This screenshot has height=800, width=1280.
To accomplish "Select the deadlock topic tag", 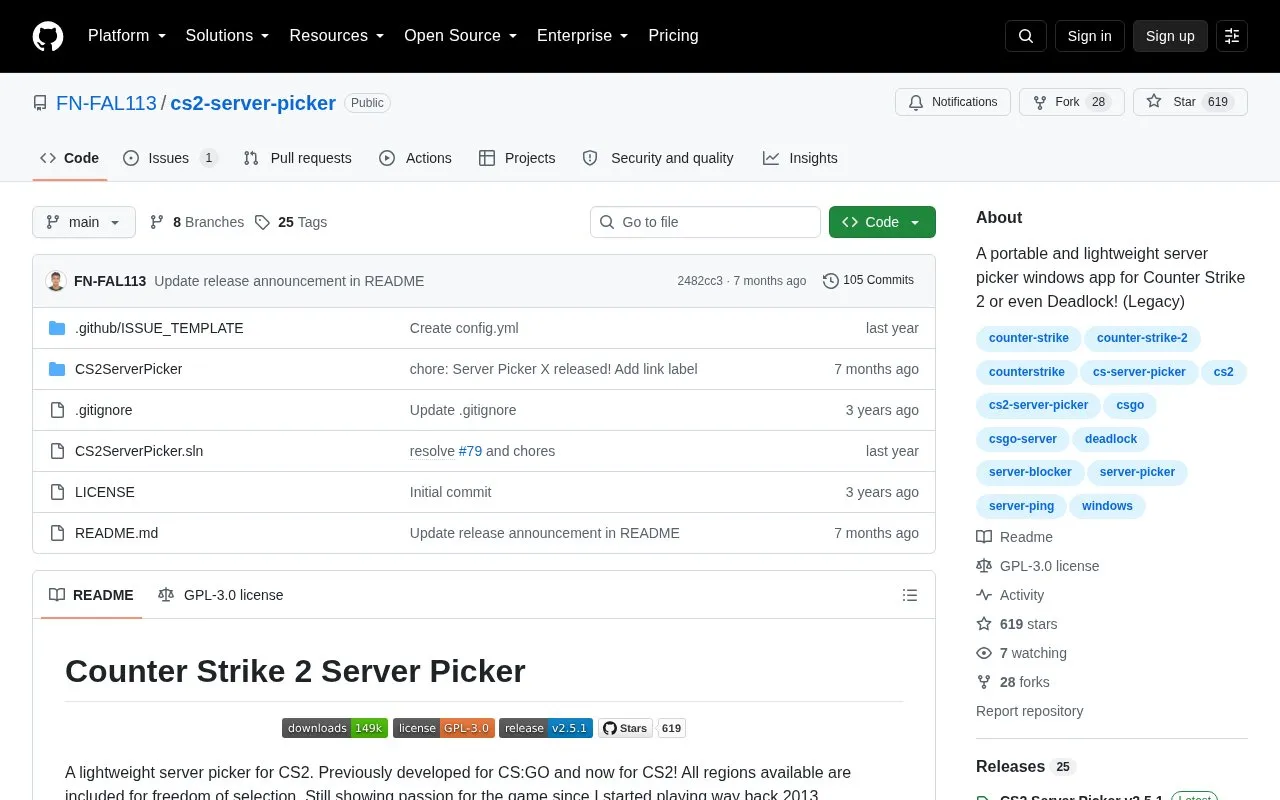I will coord(1111,439).
